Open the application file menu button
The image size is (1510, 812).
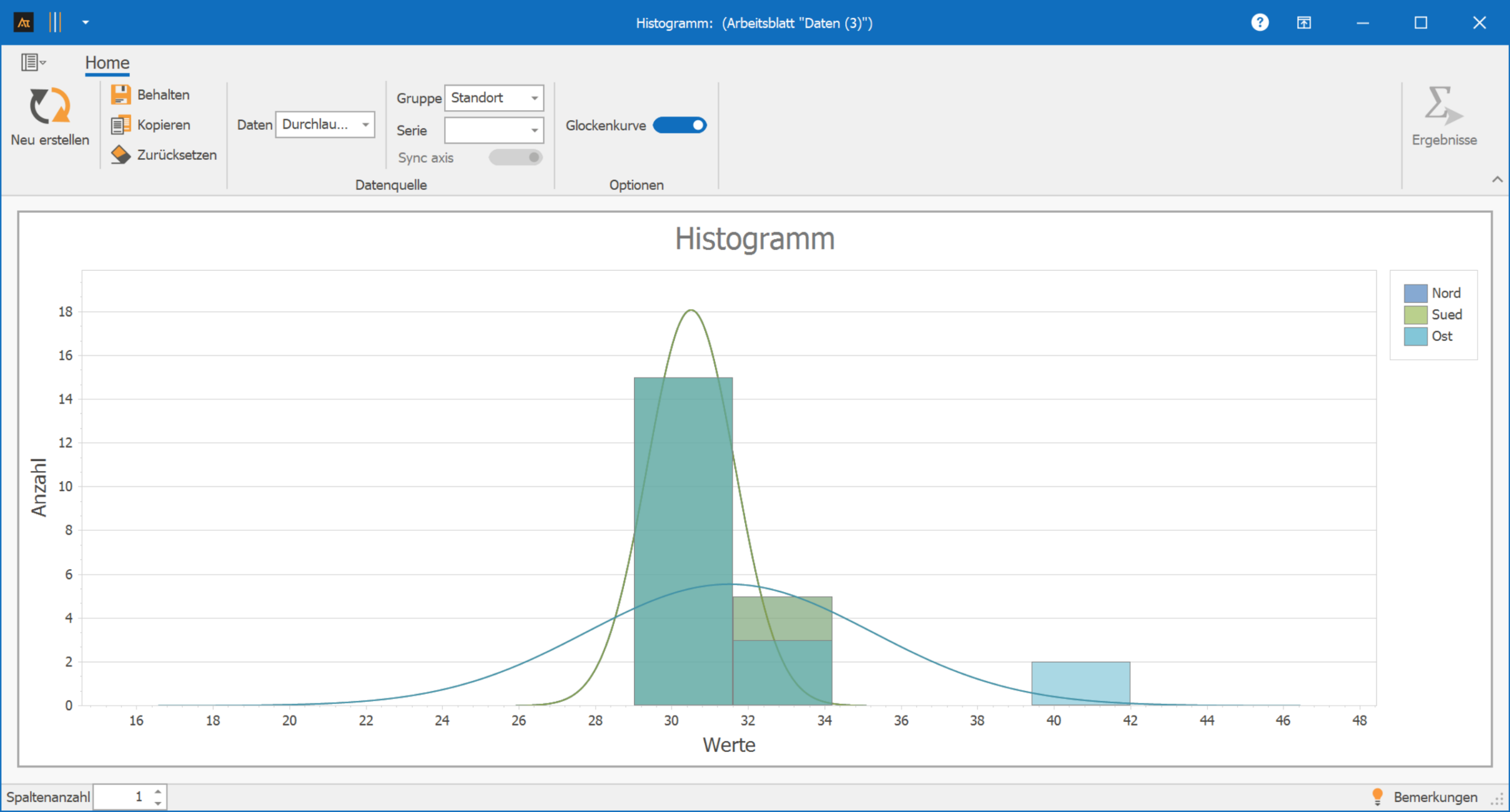click(x=33, y=62)
